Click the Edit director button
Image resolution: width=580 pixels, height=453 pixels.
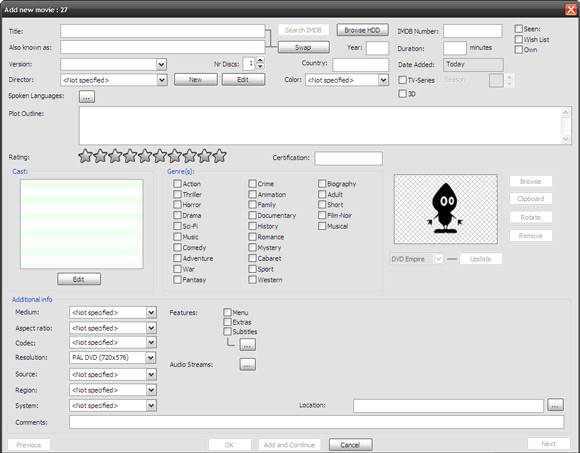(x=243, y=80)
